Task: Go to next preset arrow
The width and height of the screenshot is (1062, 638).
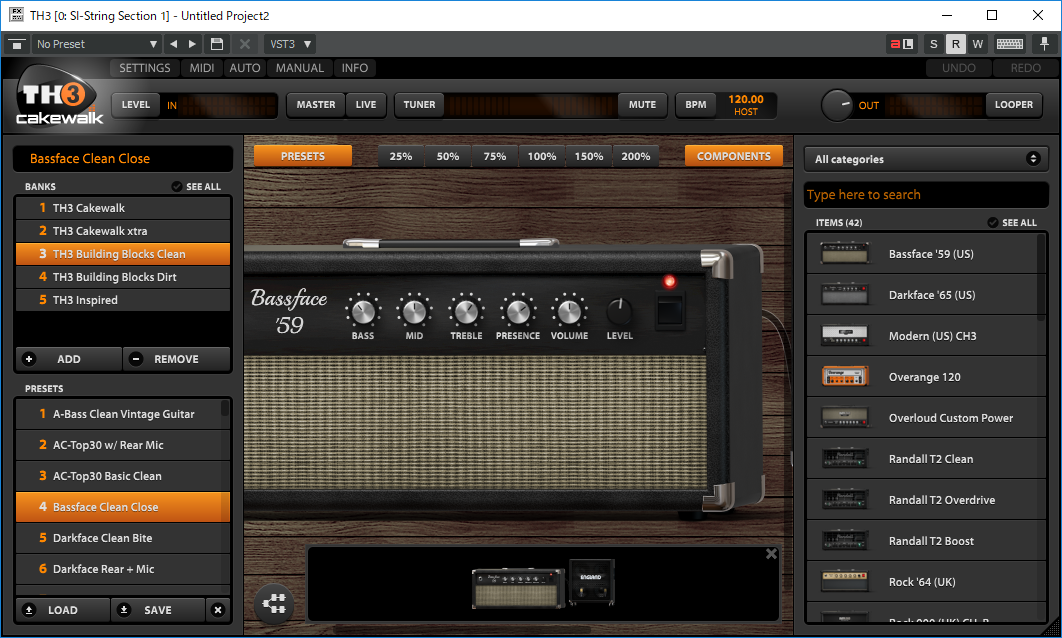Action: pyautogui.click(x=192, y=44)
